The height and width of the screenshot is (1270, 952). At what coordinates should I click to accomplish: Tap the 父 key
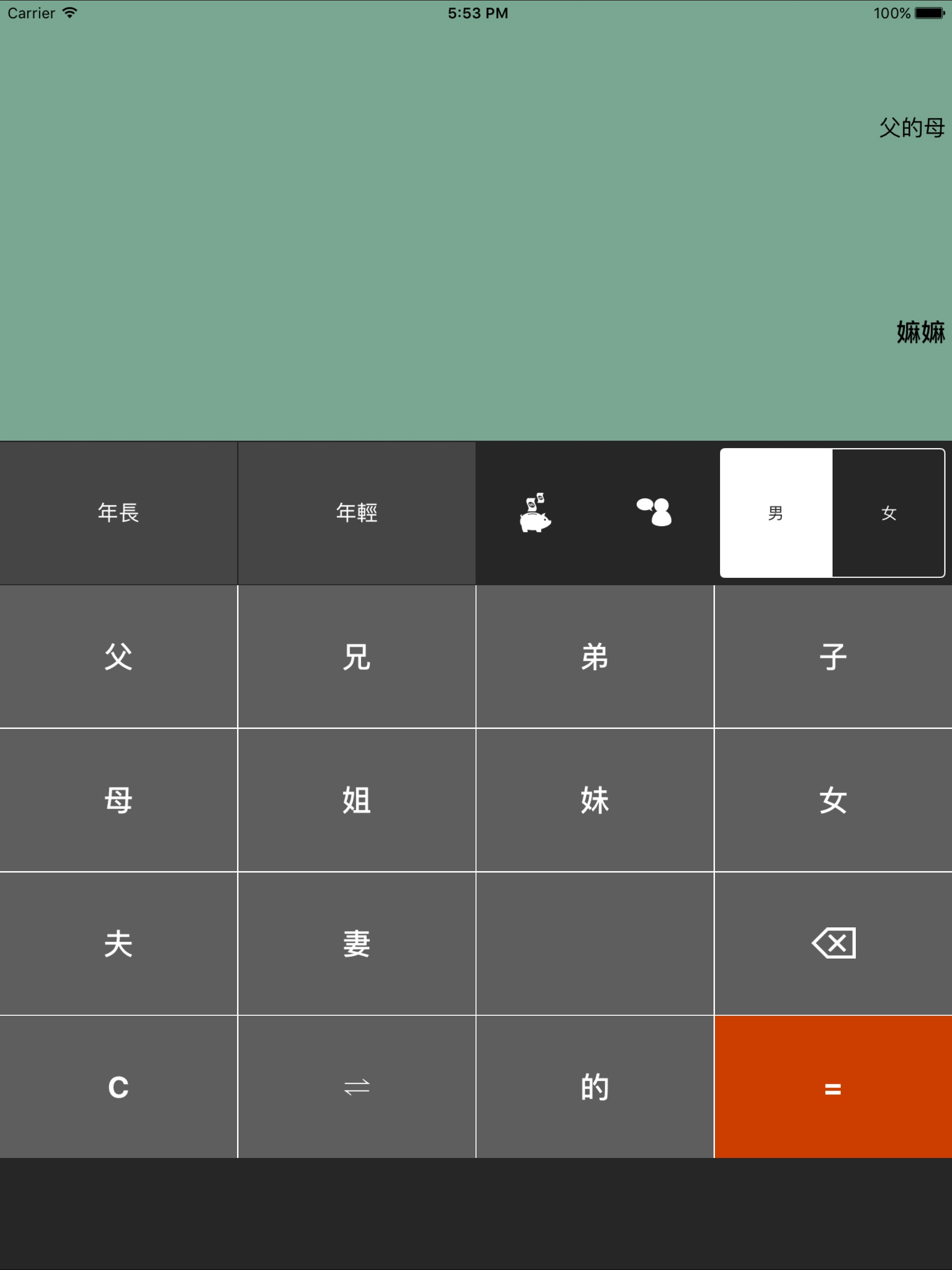coord(118,656)
